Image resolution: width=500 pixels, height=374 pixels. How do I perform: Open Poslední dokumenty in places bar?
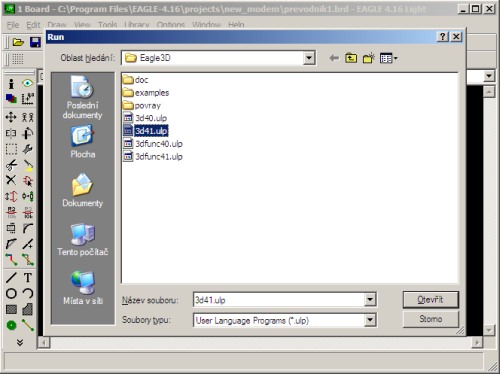pos(82,97)
